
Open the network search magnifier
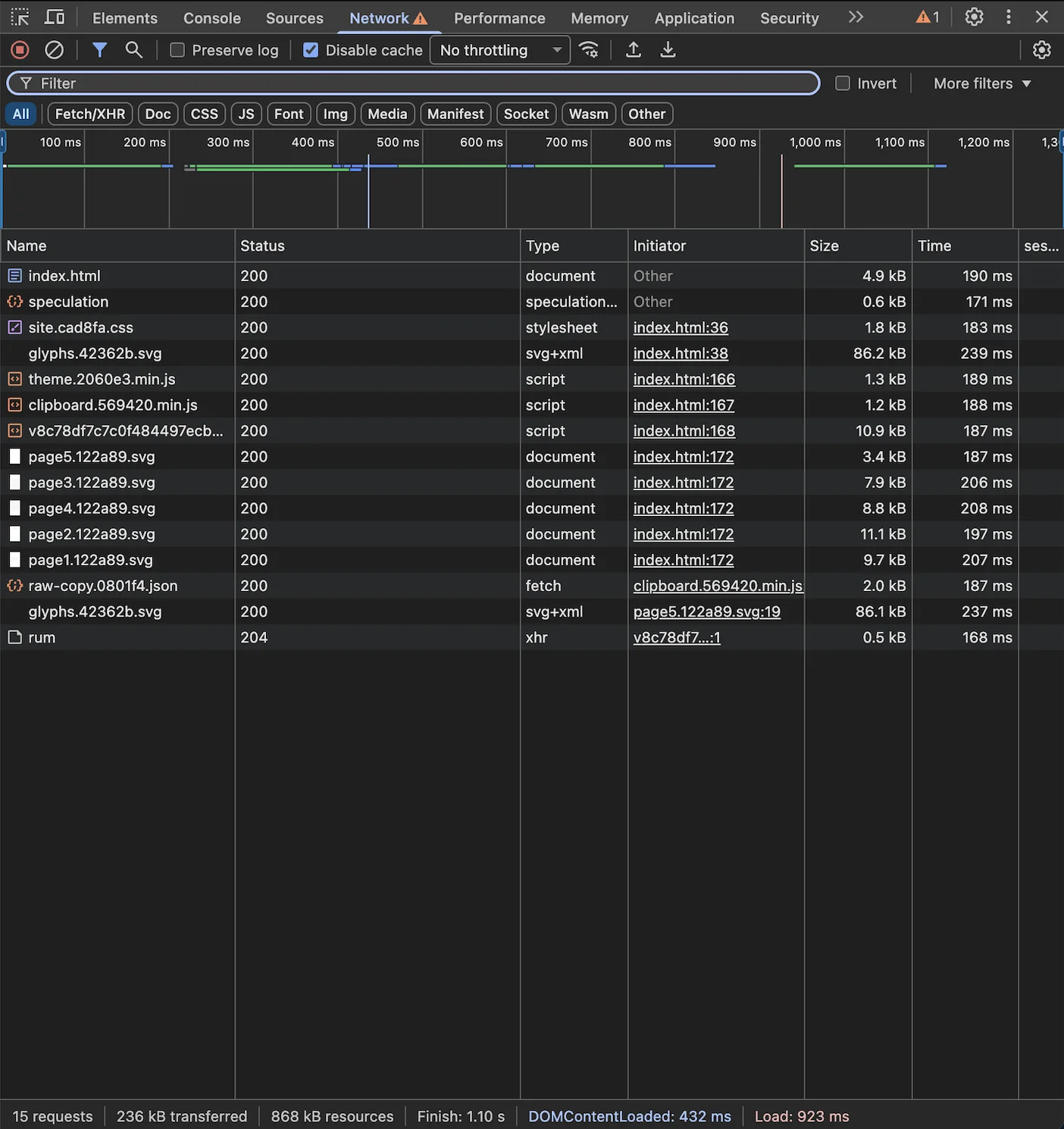click(x=134, y=50)
